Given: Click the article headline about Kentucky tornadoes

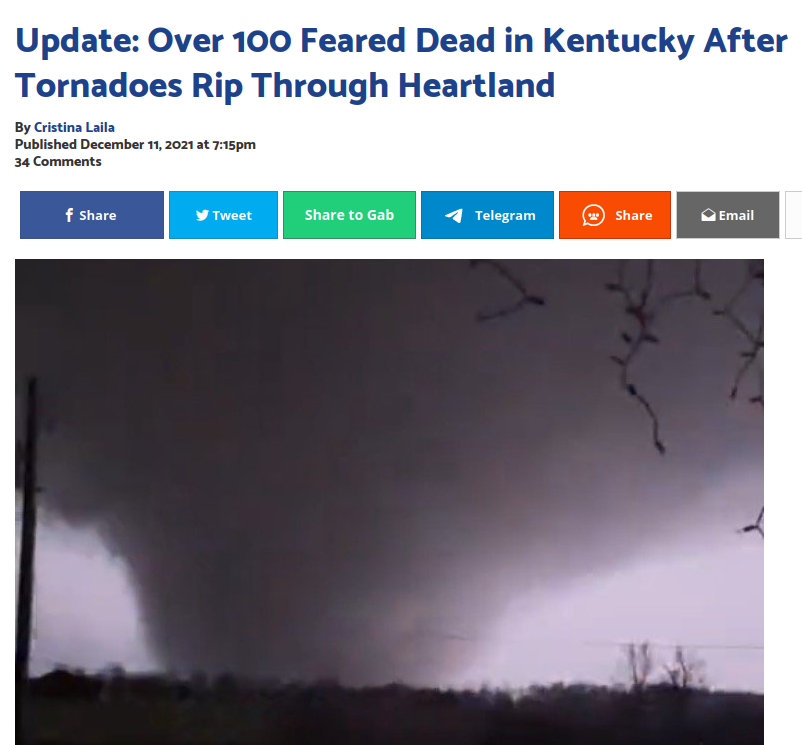Looking at the screenshot, I should pyautogui.click(x=401, y=62).
